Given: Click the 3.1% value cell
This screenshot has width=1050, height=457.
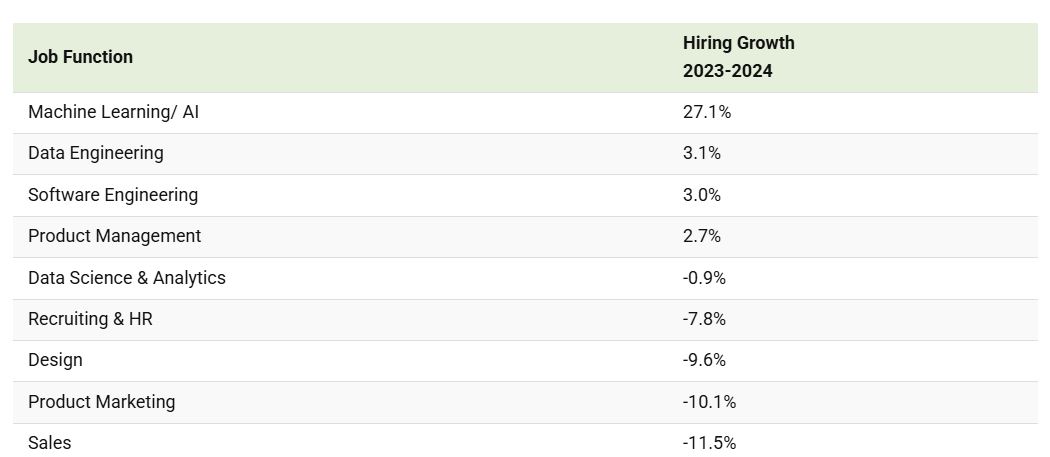Looking at the screenshot, I should pyautogui.click(x=702, y=153).
